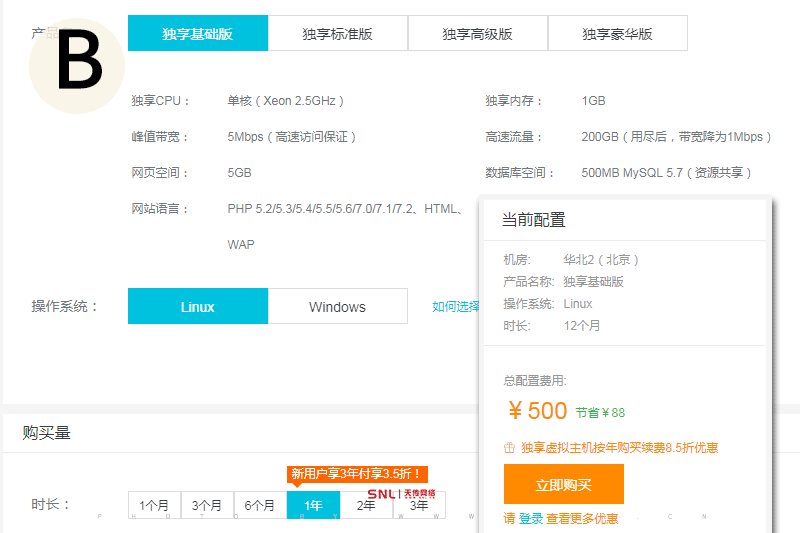Click the 华北2（北京）datacenter value
Image resolution: width=800 pixels, height=533 pixels.
pos(601,260)
